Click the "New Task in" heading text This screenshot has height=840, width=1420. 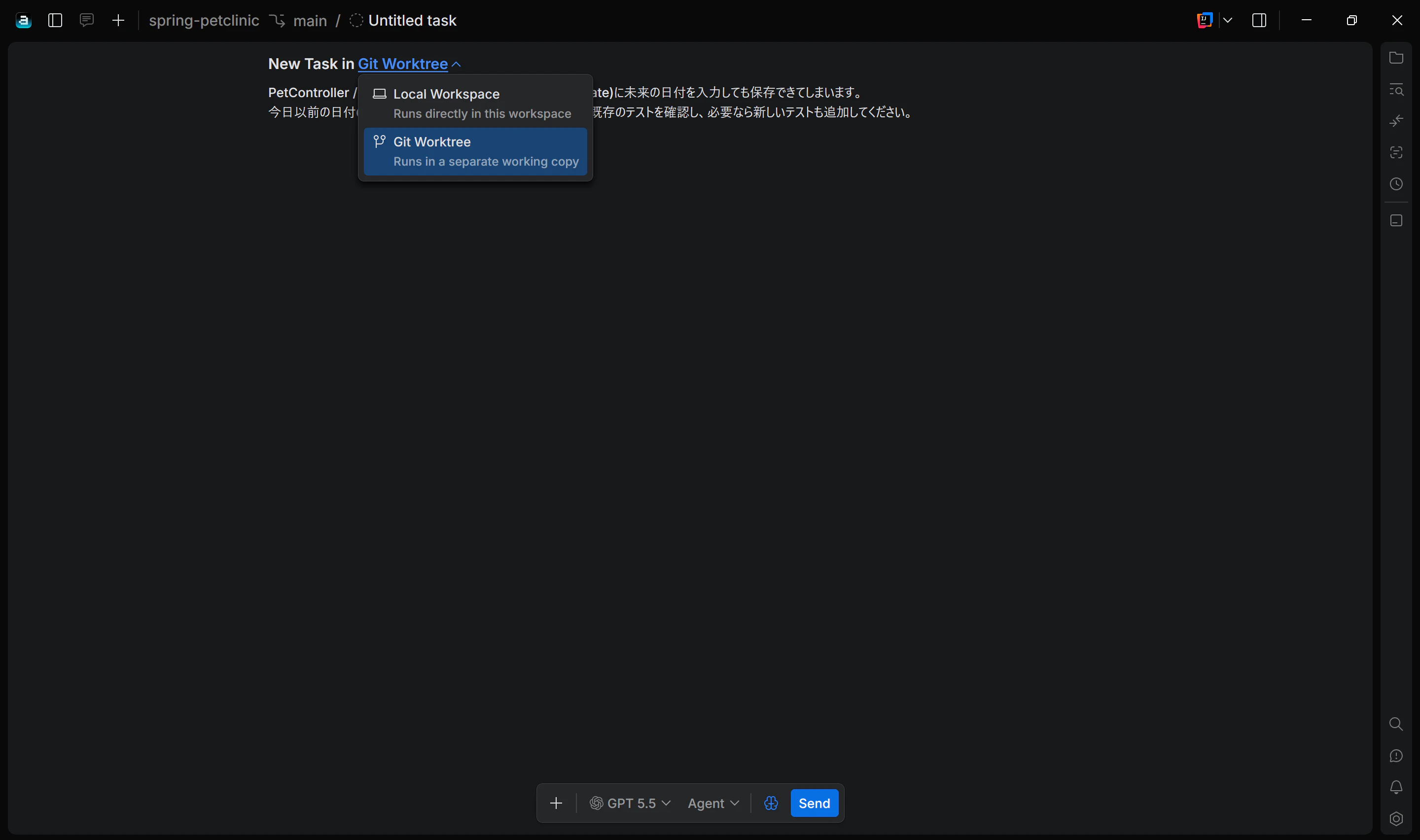tap(311, 64)
